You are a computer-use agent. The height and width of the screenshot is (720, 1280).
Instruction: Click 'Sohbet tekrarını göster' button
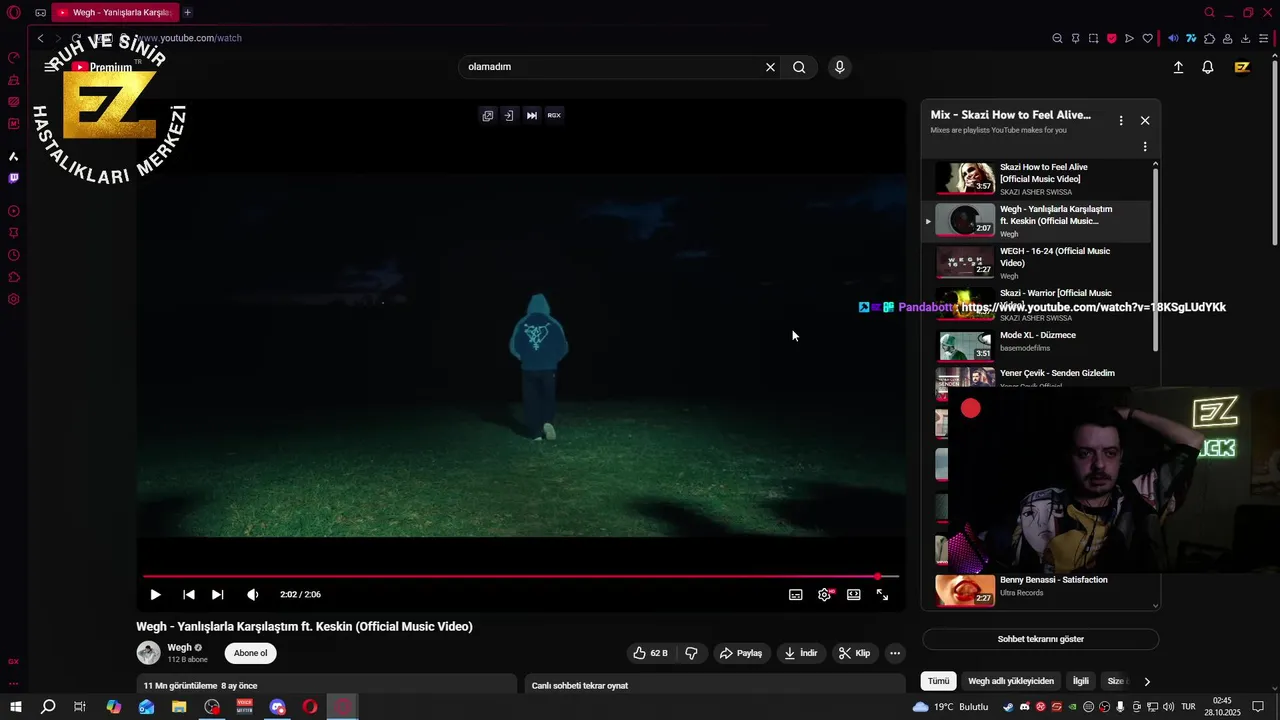pos(1040,639)
